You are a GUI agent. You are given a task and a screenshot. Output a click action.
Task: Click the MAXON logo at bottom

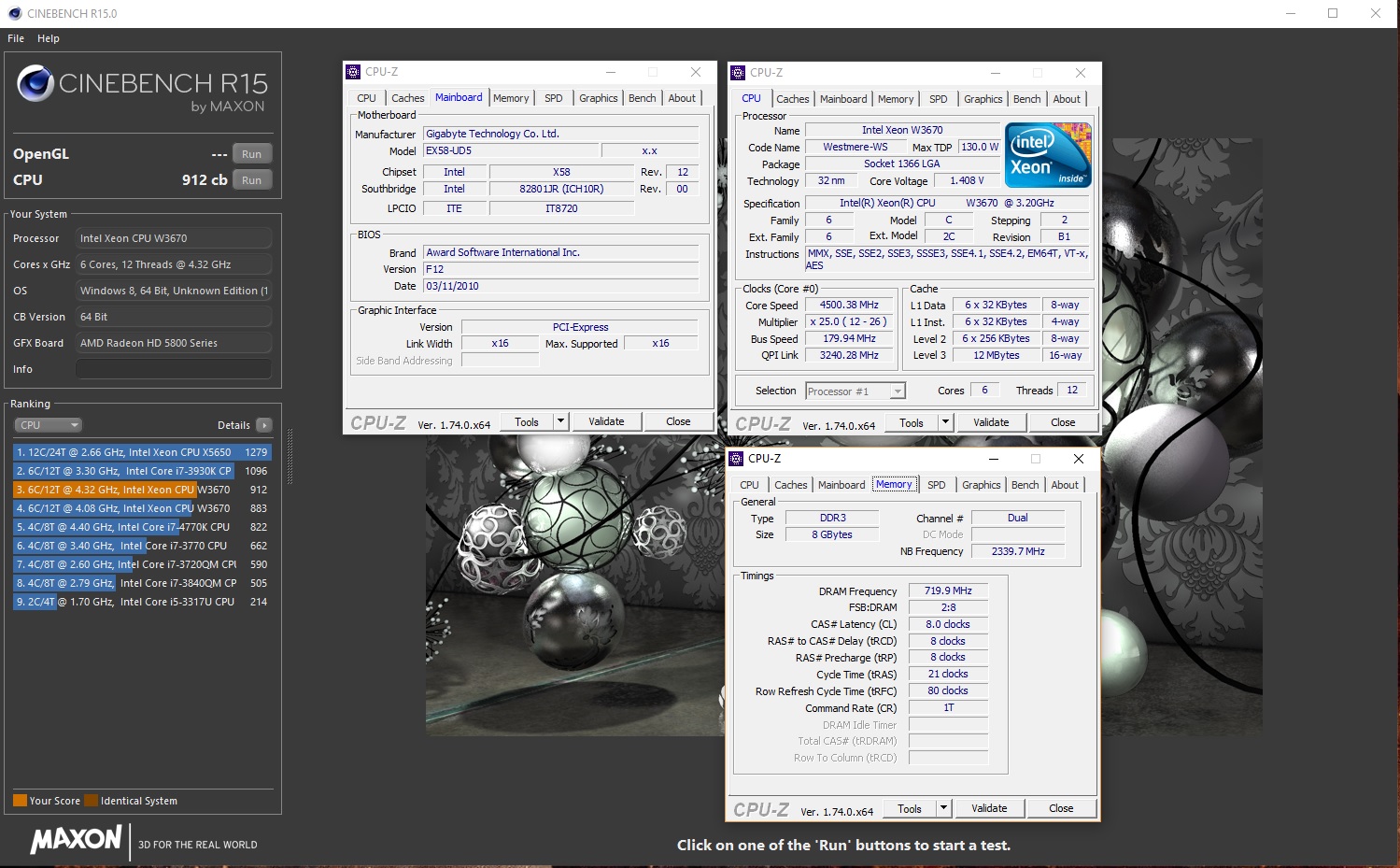(x=77, y=839)
